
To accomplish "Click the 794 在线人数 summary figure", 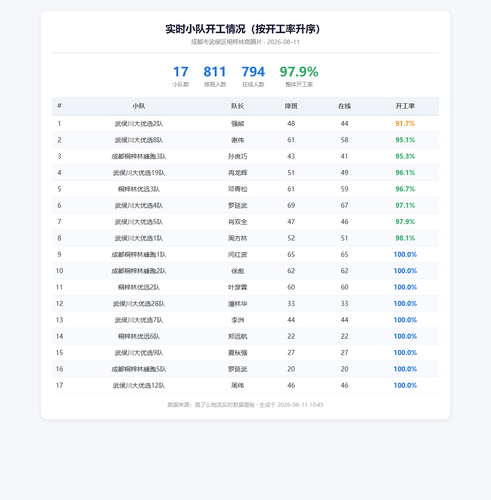I will coord(253,76).
